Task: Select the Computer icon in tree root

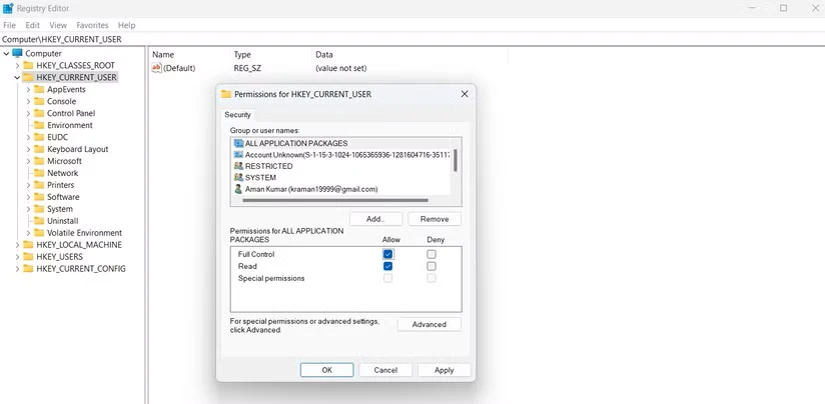Action: [17, 53]
